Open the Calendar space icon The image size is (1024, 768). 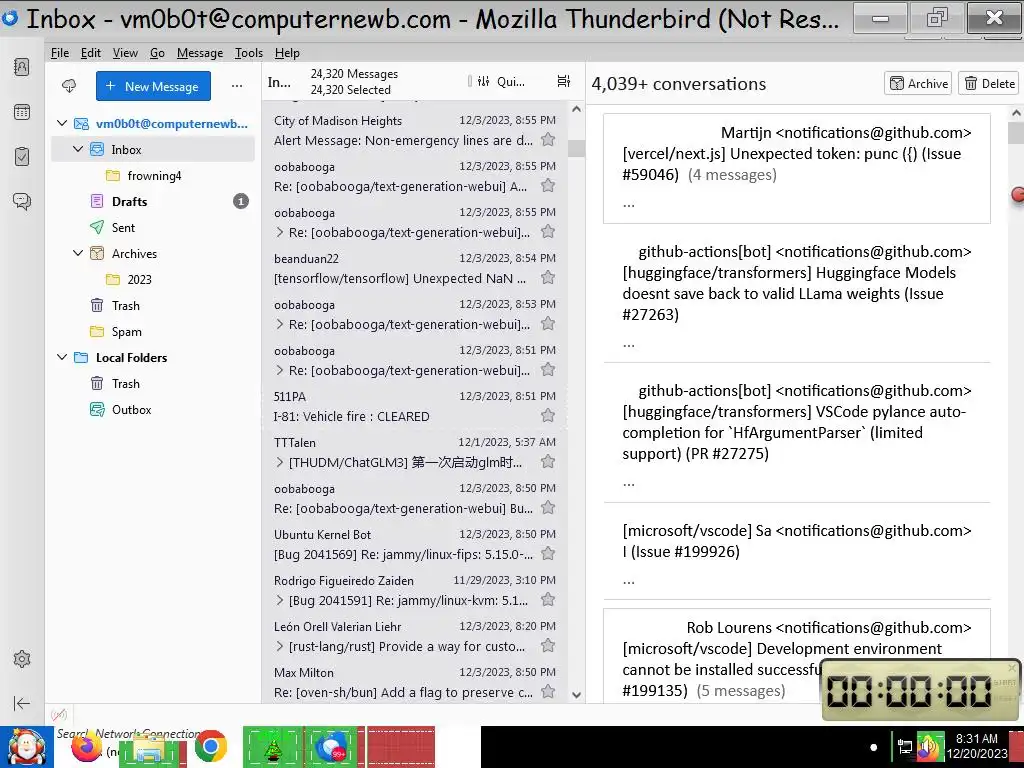coord(22,112)
